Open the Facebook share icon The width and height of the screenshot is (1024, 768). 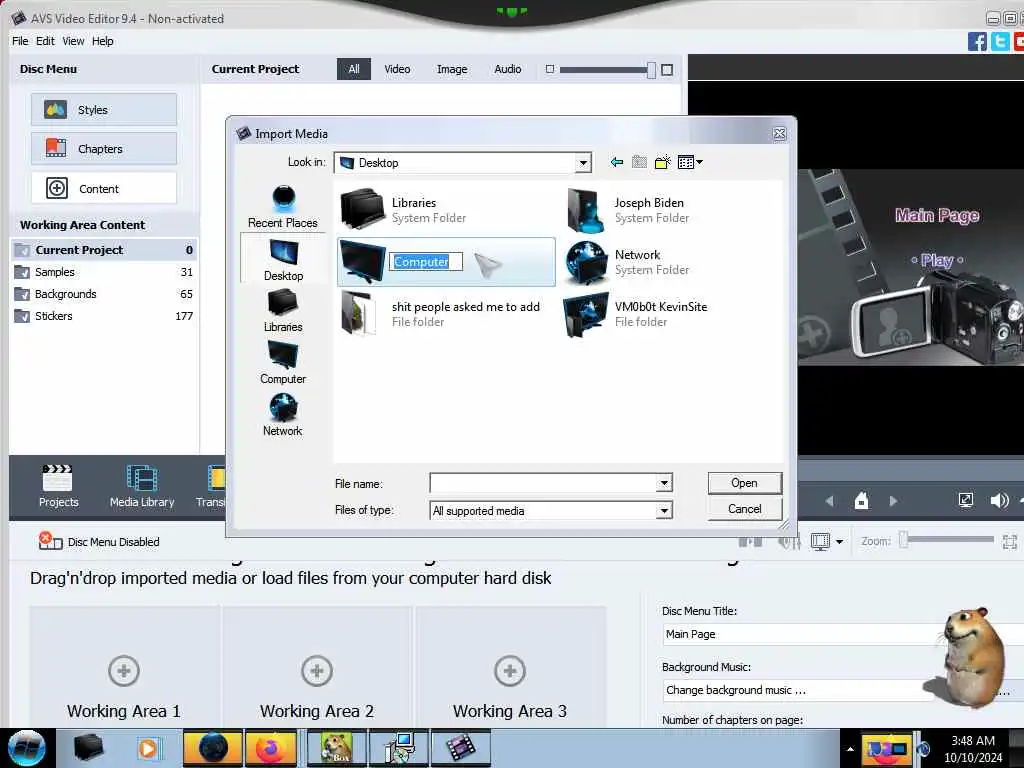tap(977, 41)
